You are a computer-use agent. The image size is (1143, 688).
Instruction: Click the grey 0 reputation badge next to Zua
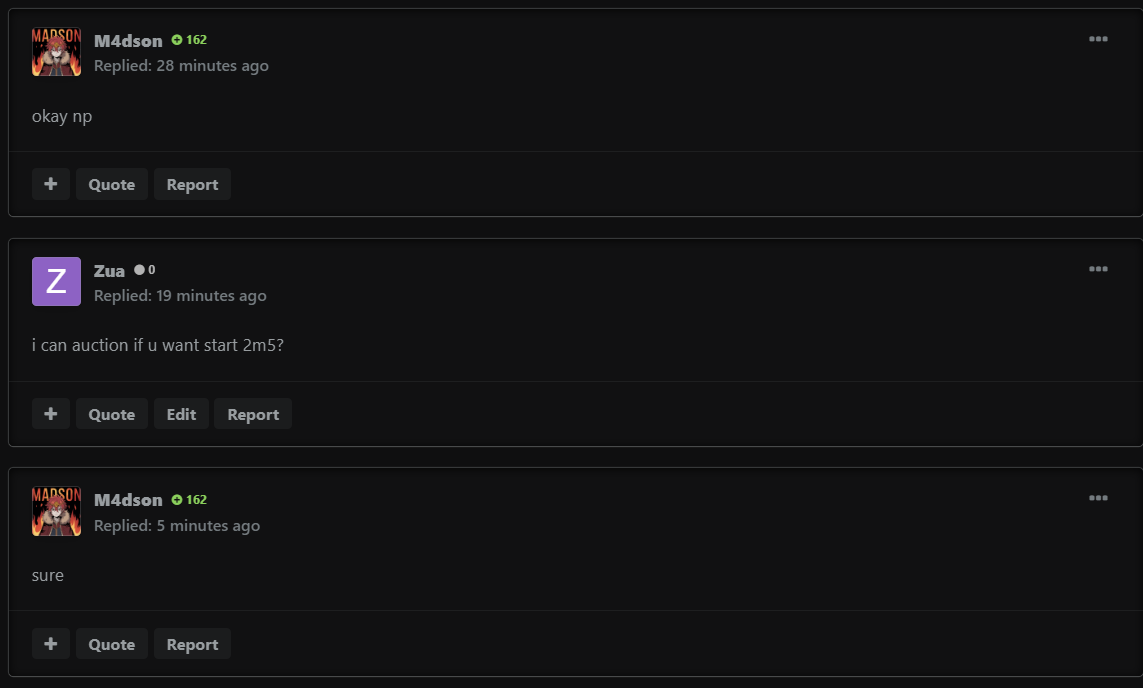[x=145, y=270]
